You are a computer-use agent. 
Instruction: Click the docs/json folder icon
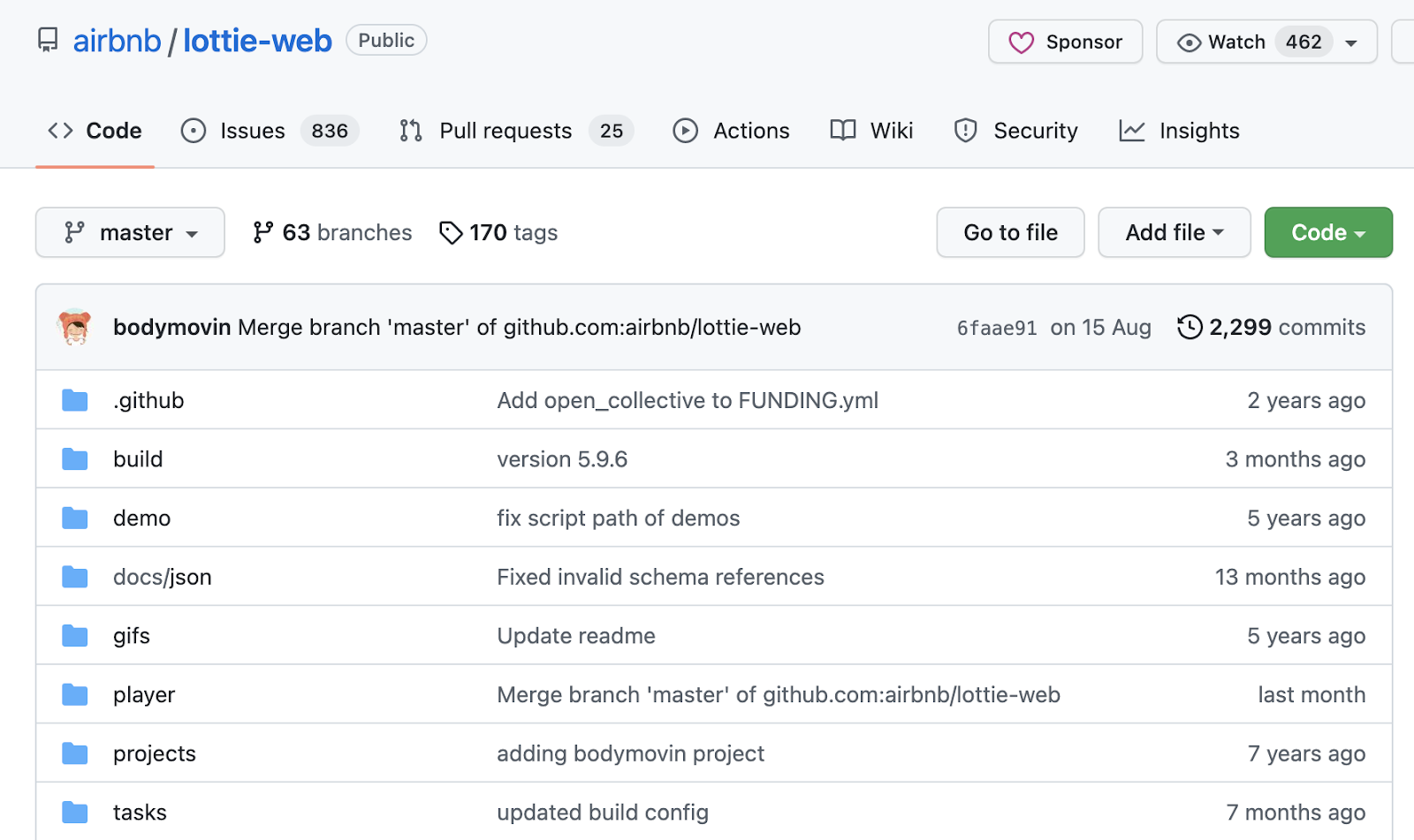click(75, 577)
